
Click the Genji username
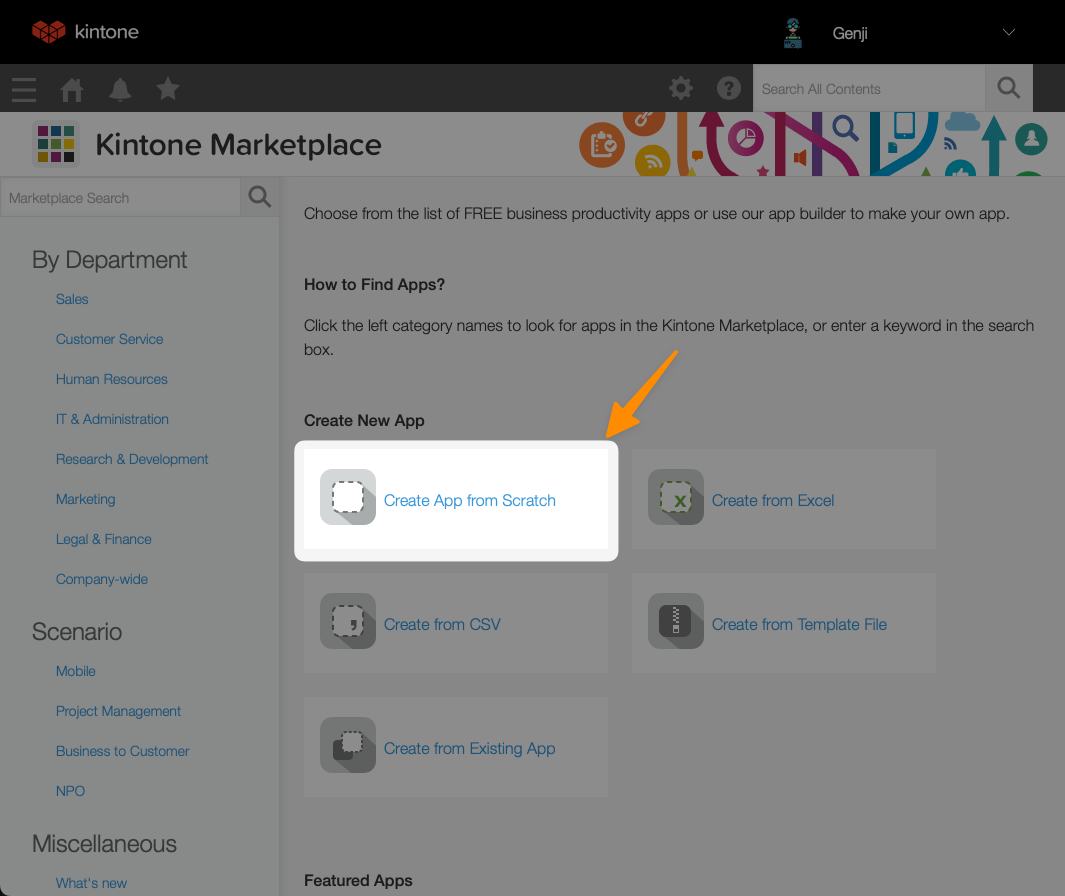850,33
